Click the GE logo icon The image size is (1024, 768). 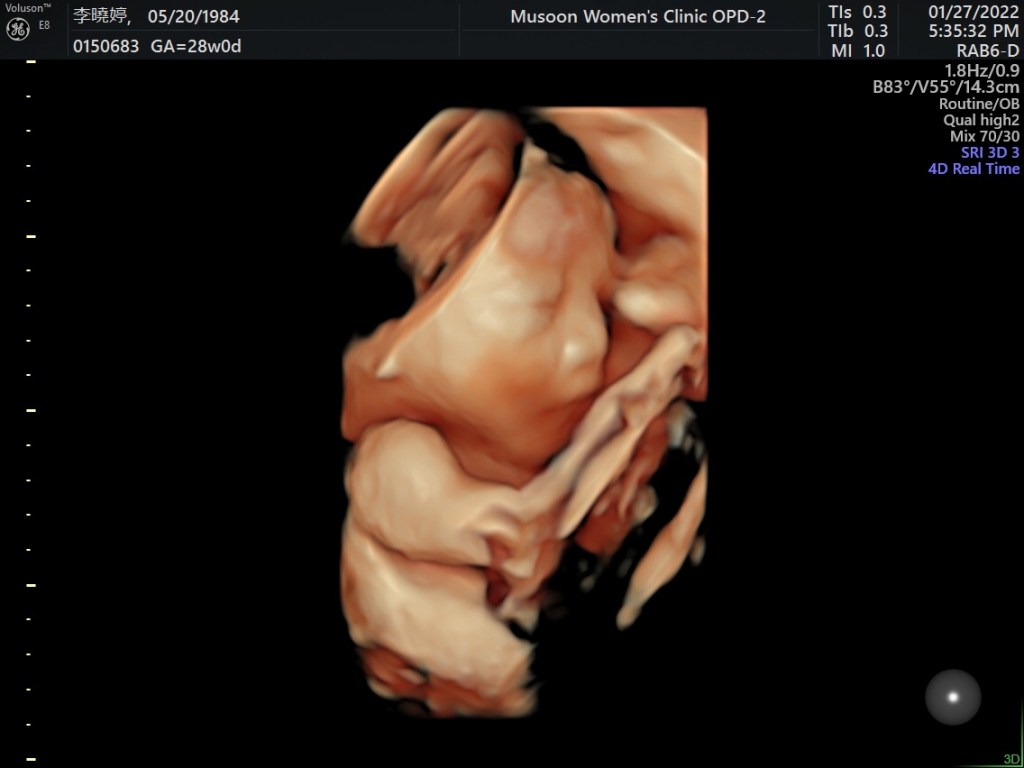click(18, 28)
